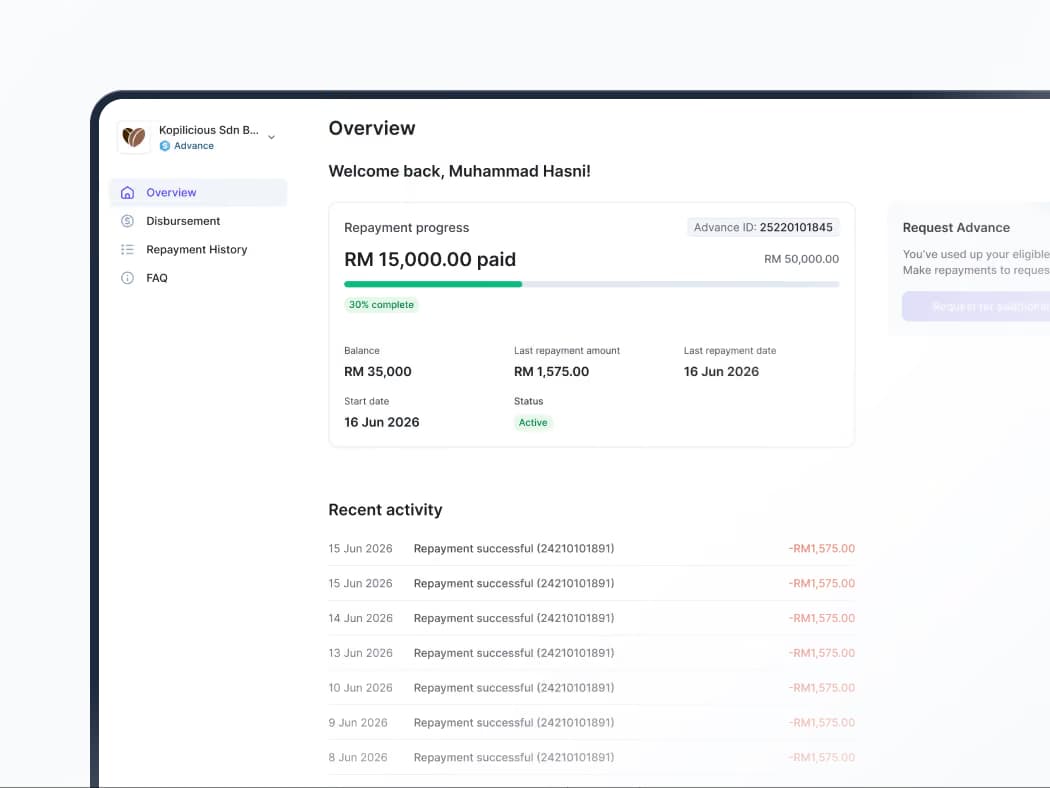The height and width of the screenshot is (788, 1050).
Task: Click the Welcome back, Muhammad Hasni greeting
Action: point(459,171)
